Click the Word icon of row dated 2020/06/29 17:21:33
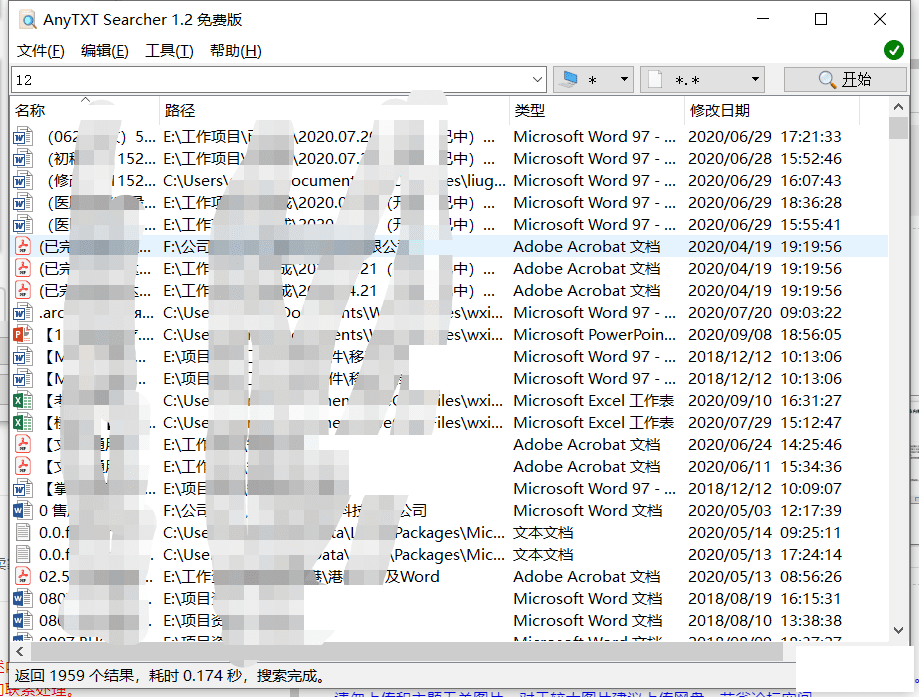This screenshot has width=919, height=697. pyautogui.click(x=22, y=137)
